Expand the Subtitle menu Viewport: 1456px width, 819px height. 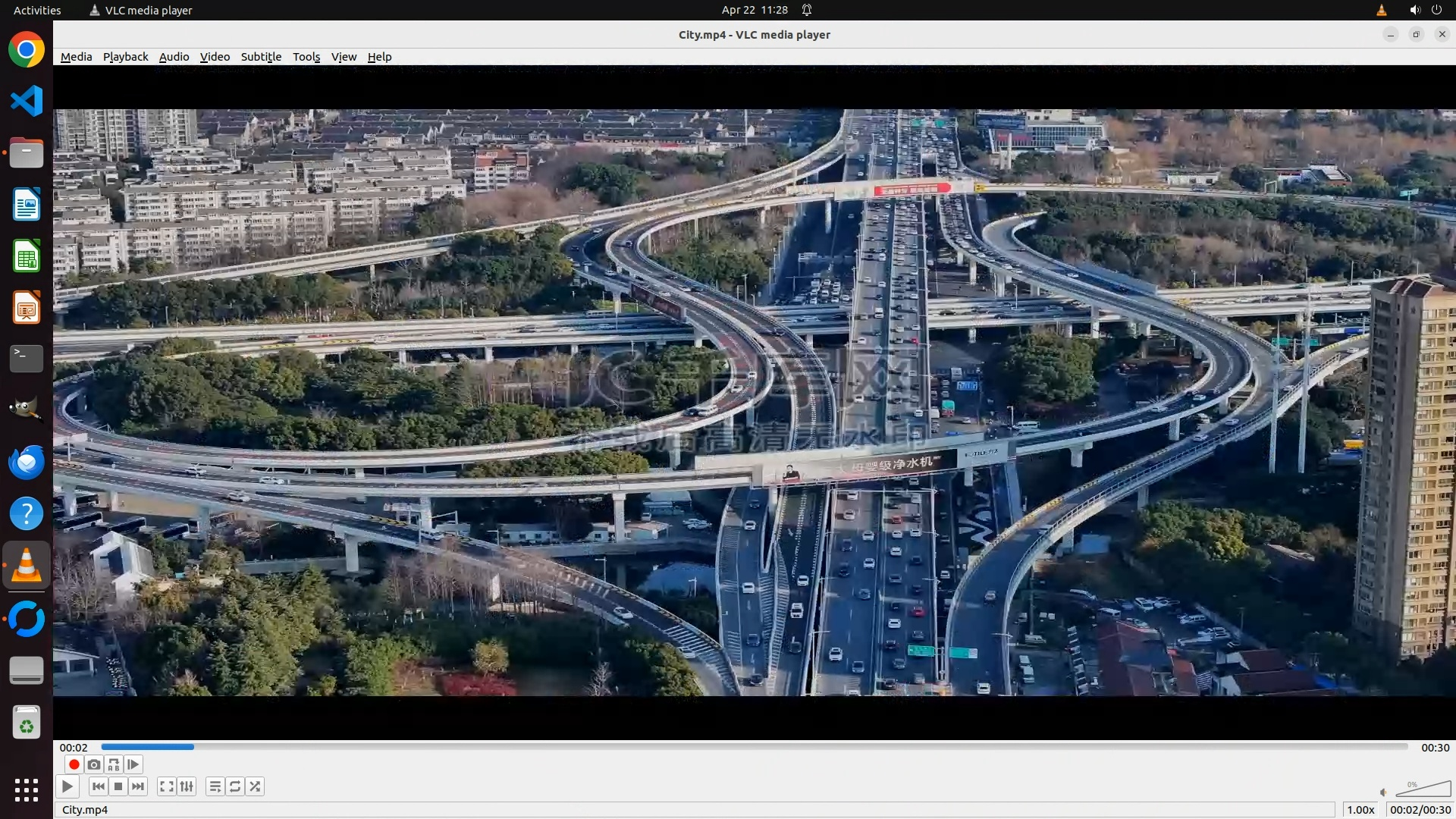click(x=261, y=57)
